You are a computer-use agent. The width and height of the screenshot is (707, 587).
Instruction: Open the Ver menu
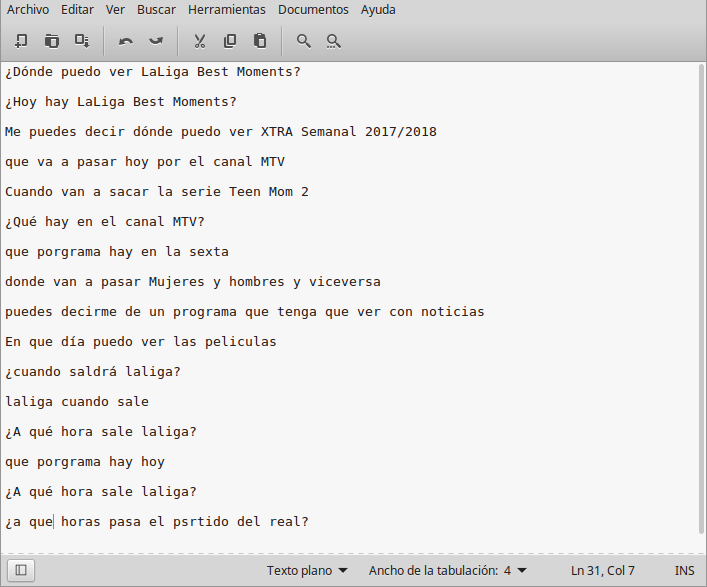[x=115, y=9]
